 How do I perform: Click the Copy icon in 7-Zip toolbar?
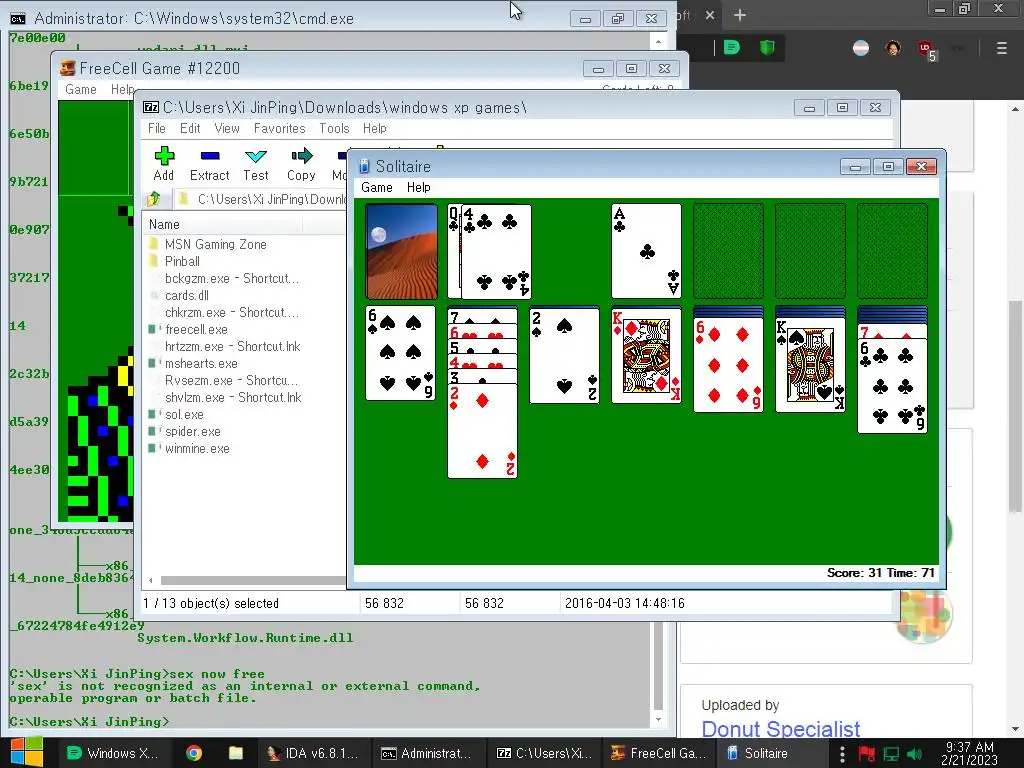click(x=301, y=164)
